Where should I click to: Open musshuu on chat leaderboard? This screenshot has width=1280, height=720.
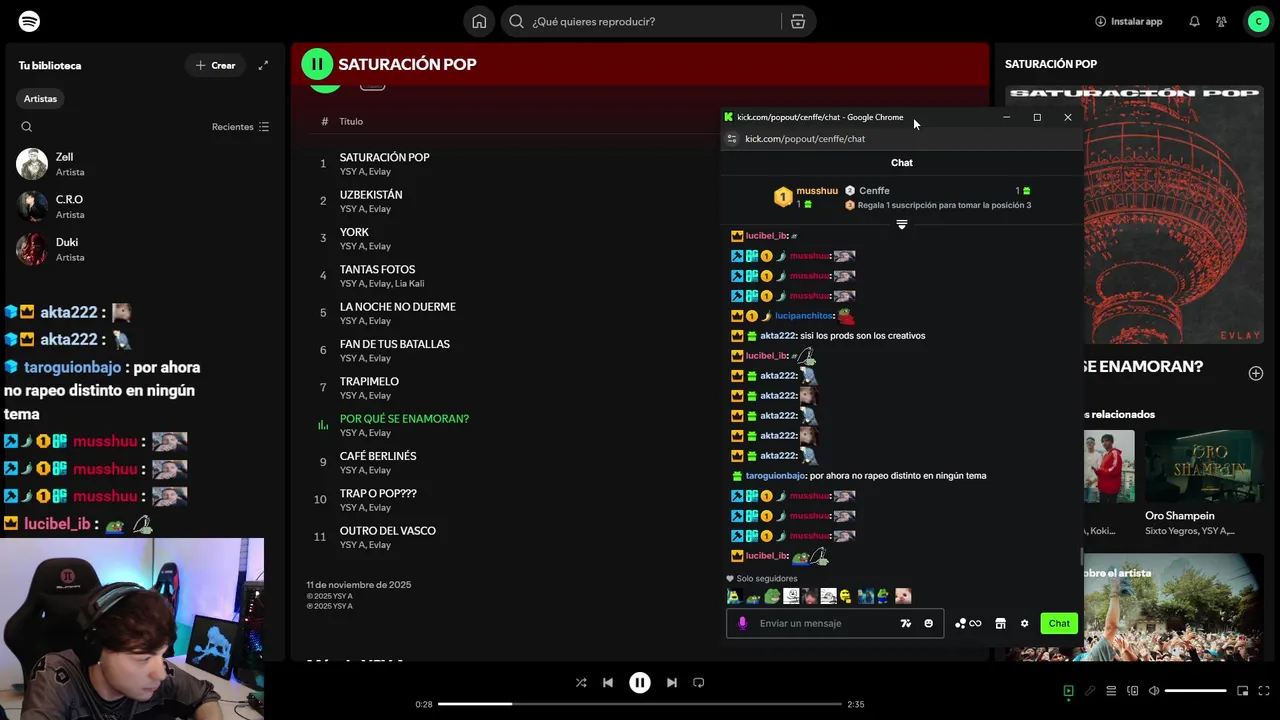point(817,191)
